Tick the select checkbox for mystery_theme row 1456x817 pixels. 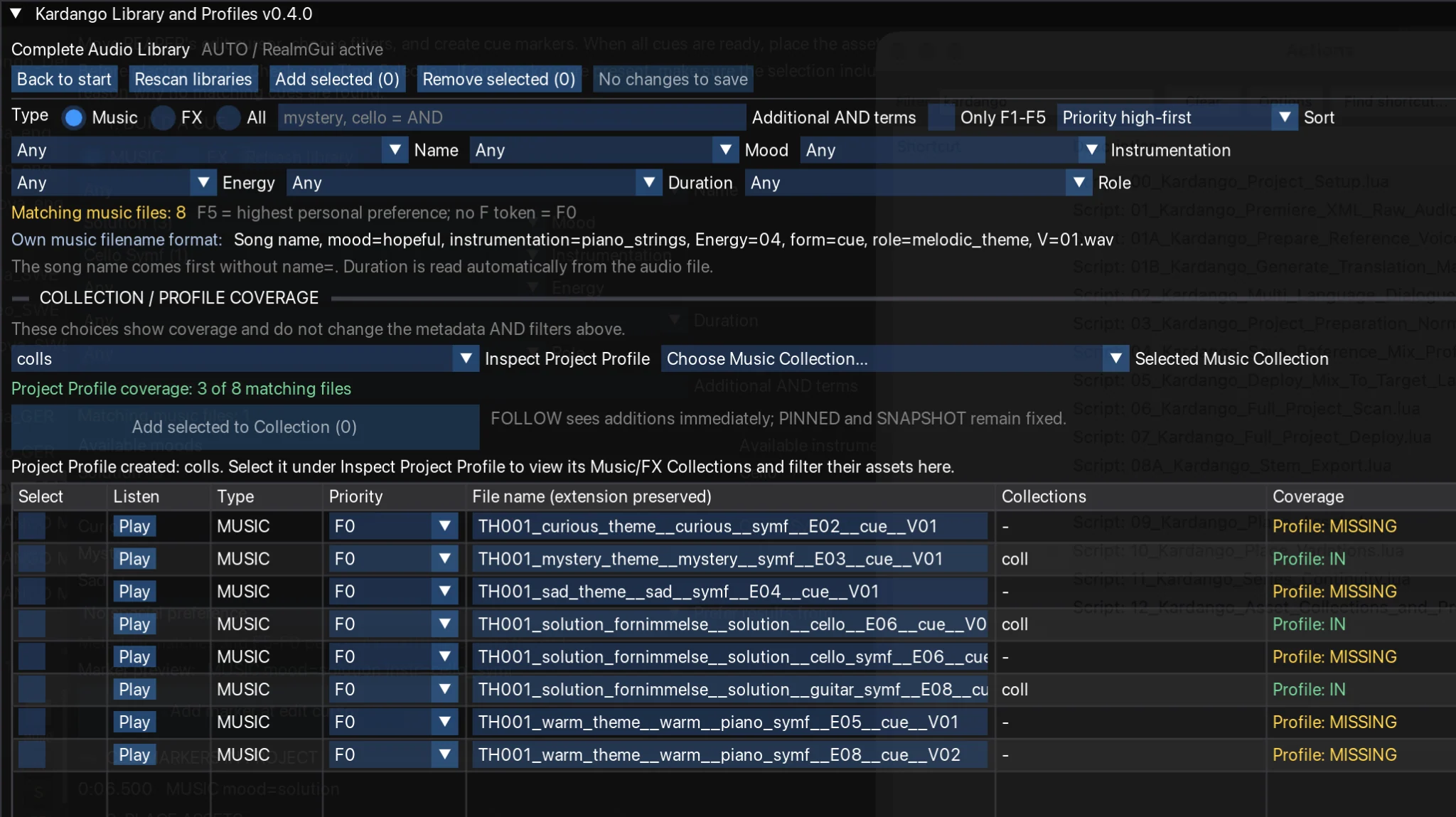(x=32, y=559)
